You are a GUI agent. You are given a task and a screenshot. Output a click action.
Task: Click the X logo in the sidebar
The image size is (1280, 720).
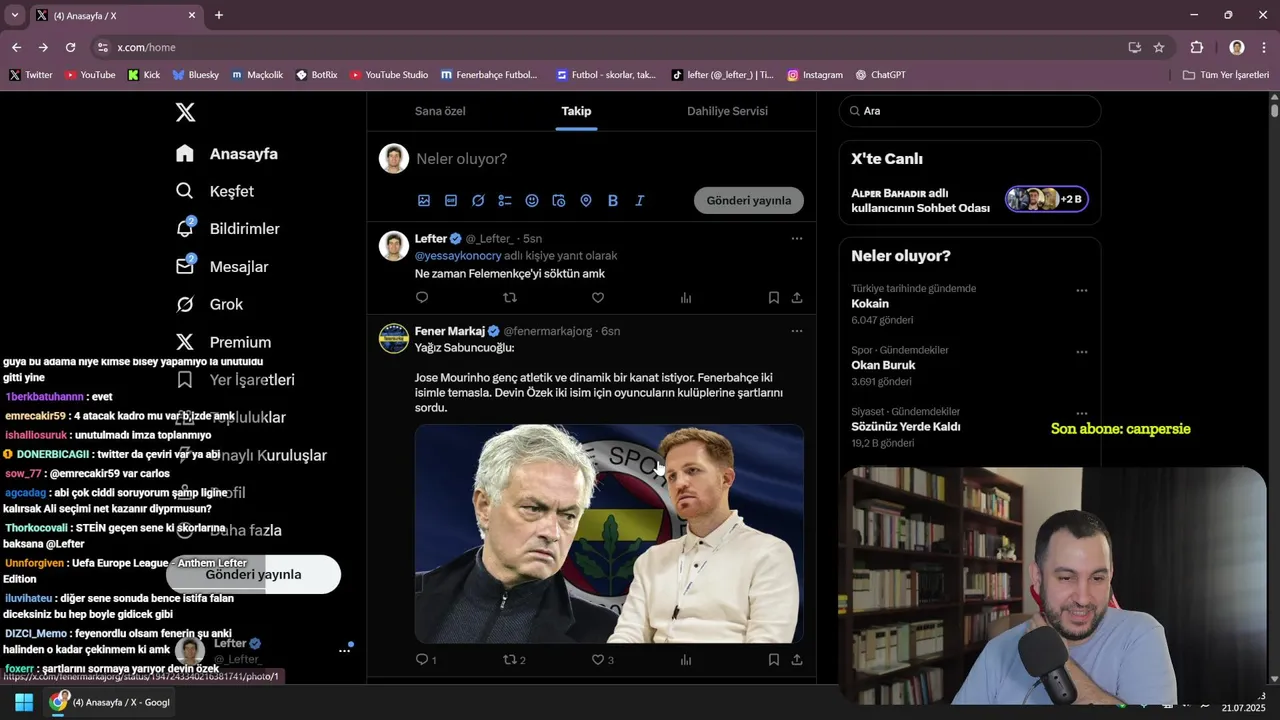pyautogui.click(x=185, y=113)
